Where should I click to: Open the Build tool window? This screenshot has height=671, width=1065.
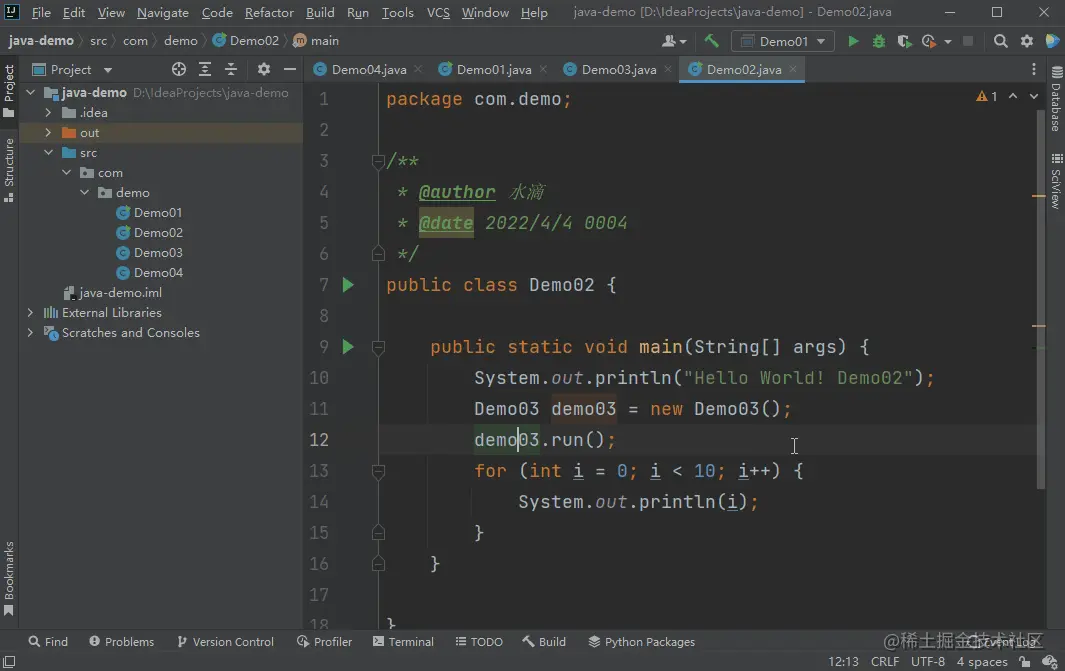[544, 642]
